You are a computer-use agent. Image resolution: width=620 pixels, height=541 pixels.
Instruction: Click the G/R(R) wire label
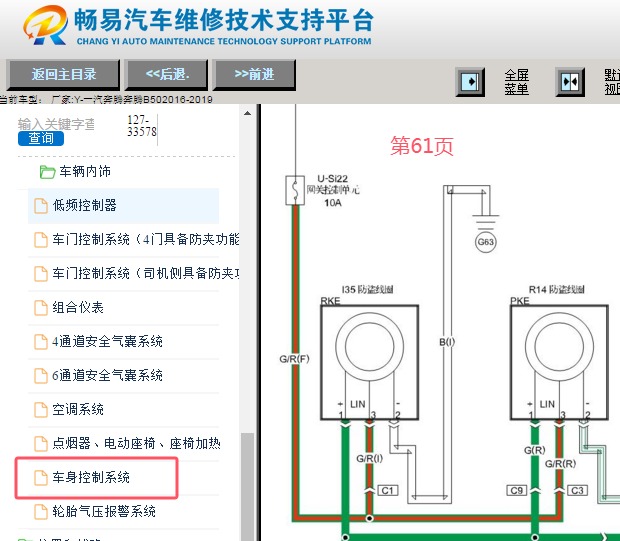click(560, 464)
